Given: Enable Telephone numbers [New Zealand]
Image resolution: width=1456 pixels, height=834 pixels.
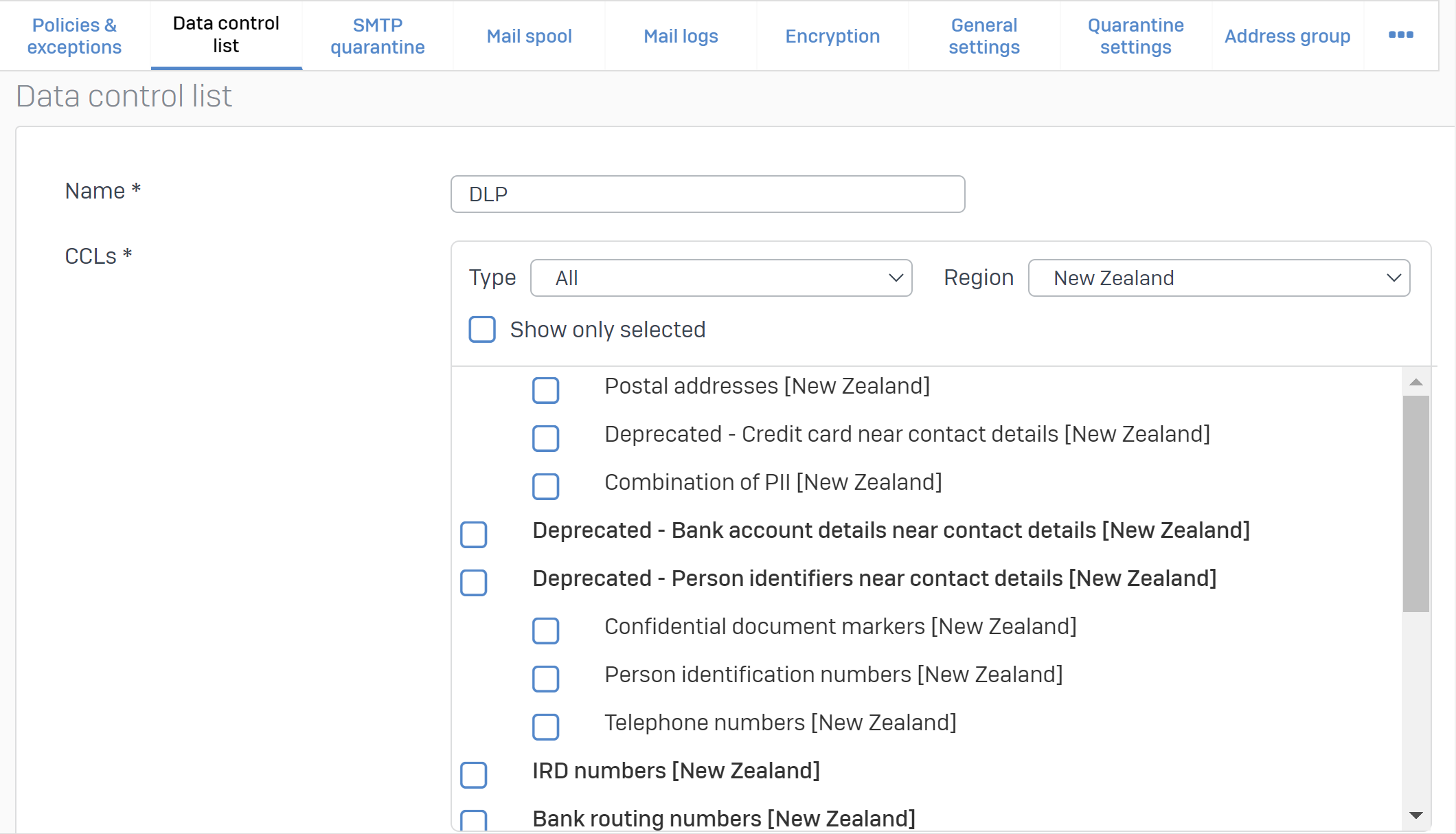Looking at the screenshot, I should click(545, 727).
